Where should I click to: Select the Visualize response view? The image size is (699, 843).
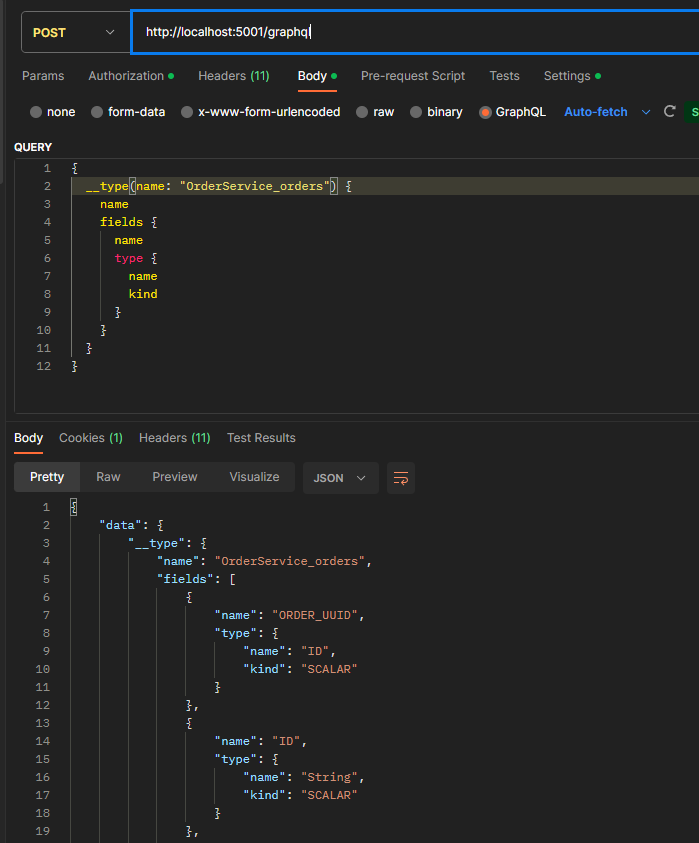(x=253, y=477)
